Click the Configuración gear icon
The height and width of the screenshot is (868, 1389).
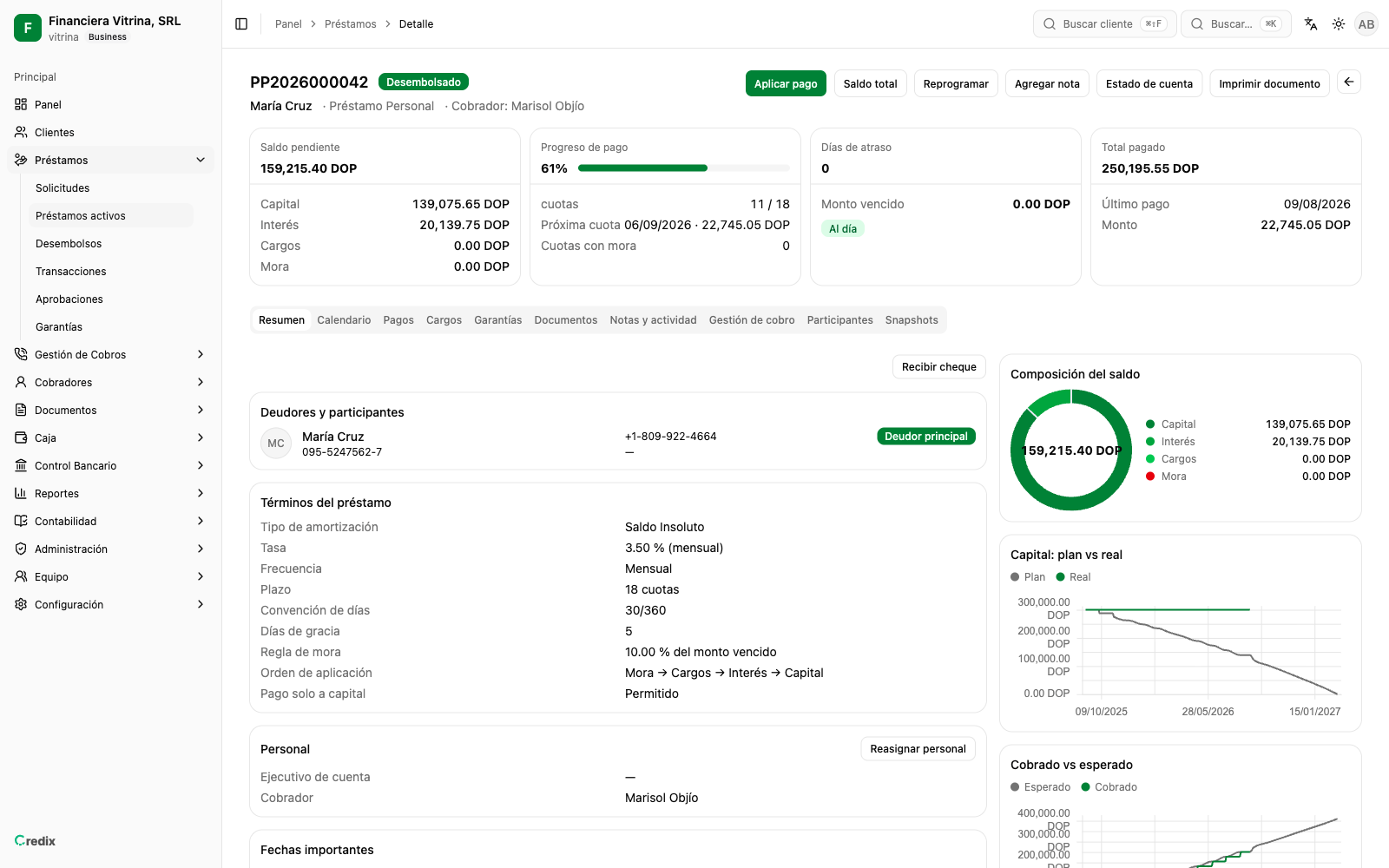point(21,604)
